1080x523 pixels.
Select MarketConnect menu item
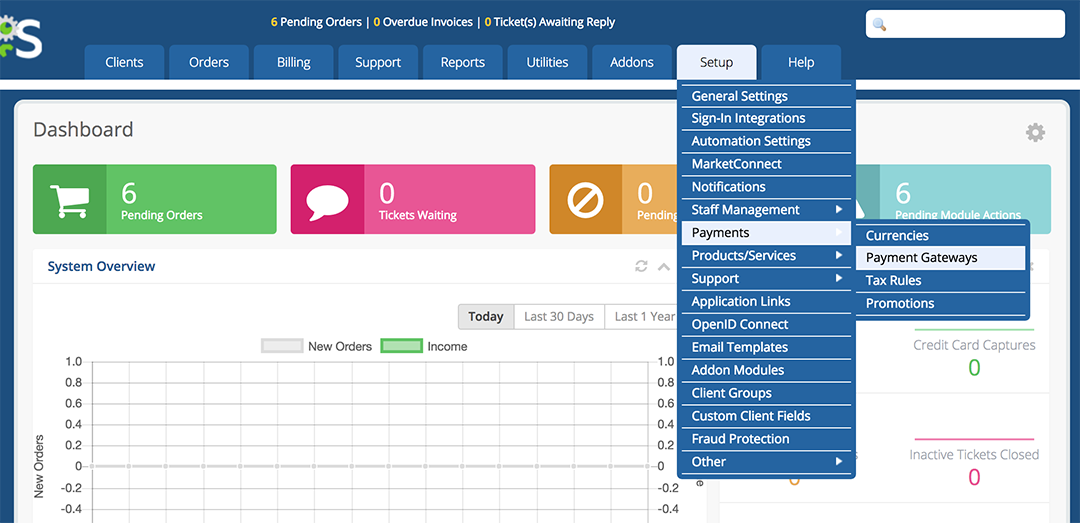click(766, 164)
